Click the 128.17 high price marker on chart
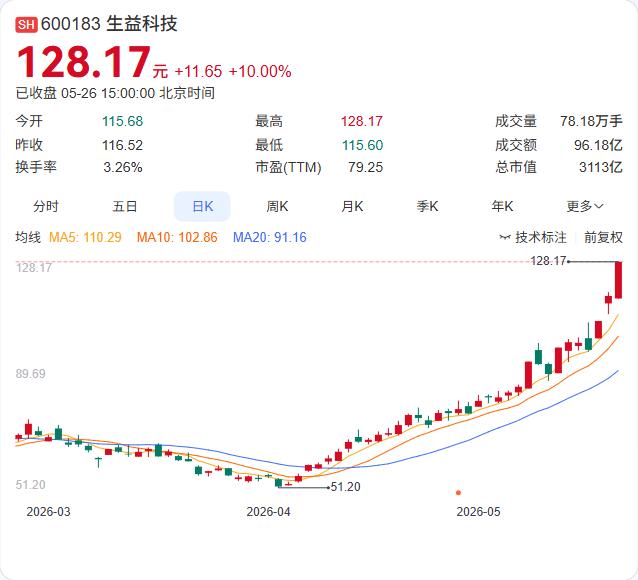The width and height of the screenshot is (638, 580). pos(548,260)
